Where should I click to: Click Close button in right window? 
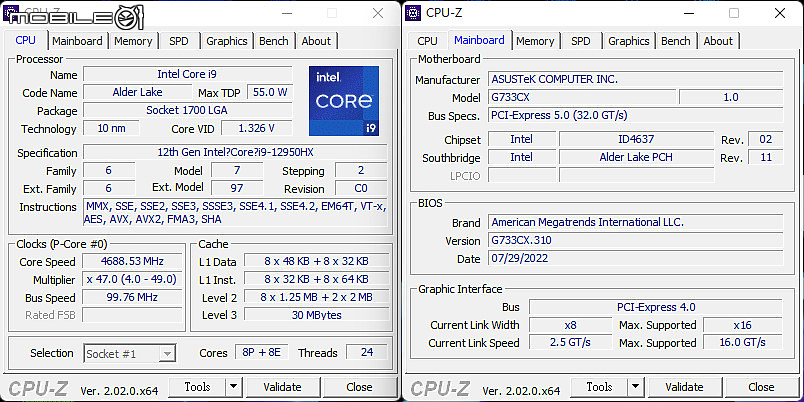761,387
